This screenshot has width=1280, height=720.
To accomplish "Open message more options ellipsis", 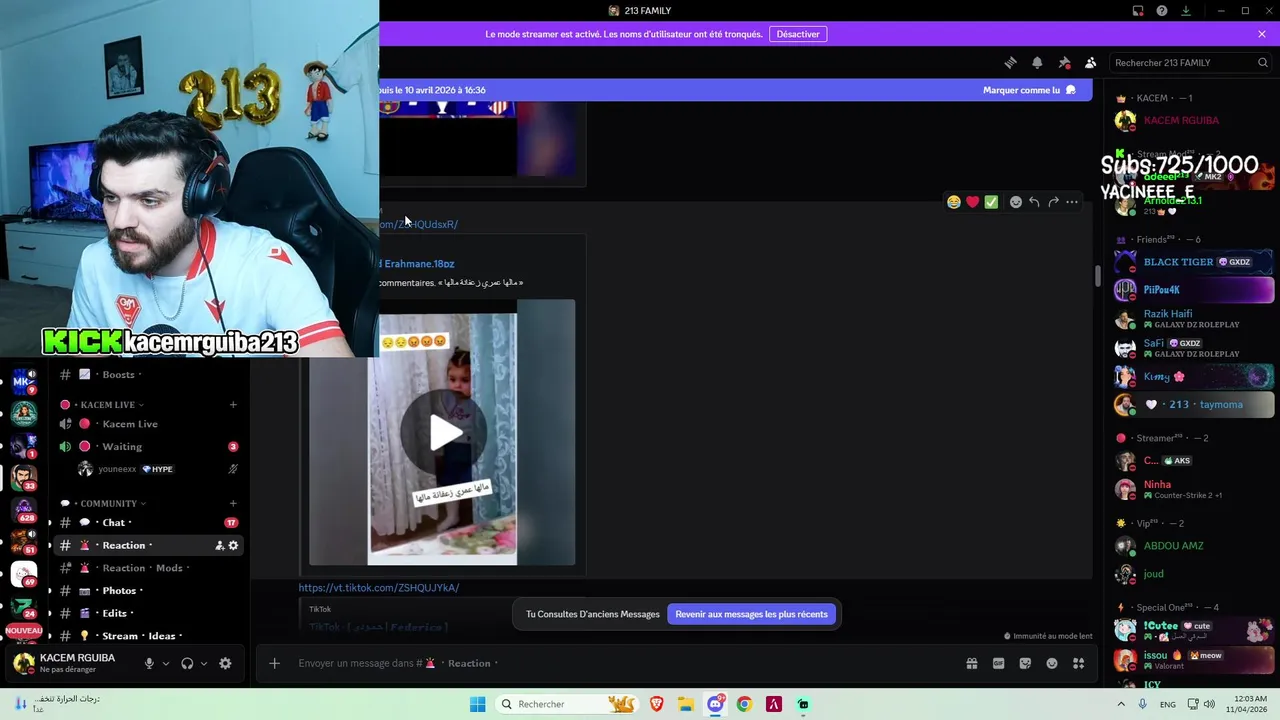I will coord(1072,202).
